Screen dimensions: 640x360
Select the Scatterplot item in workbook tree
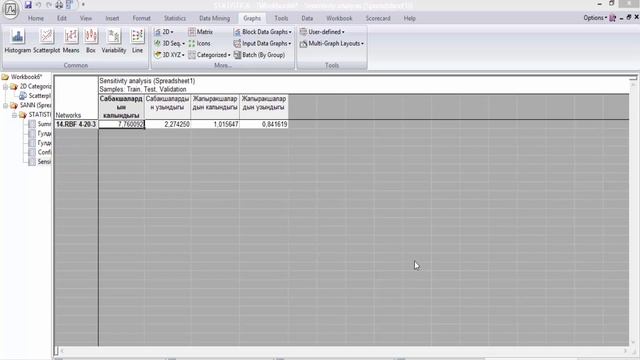click(36, 96)
